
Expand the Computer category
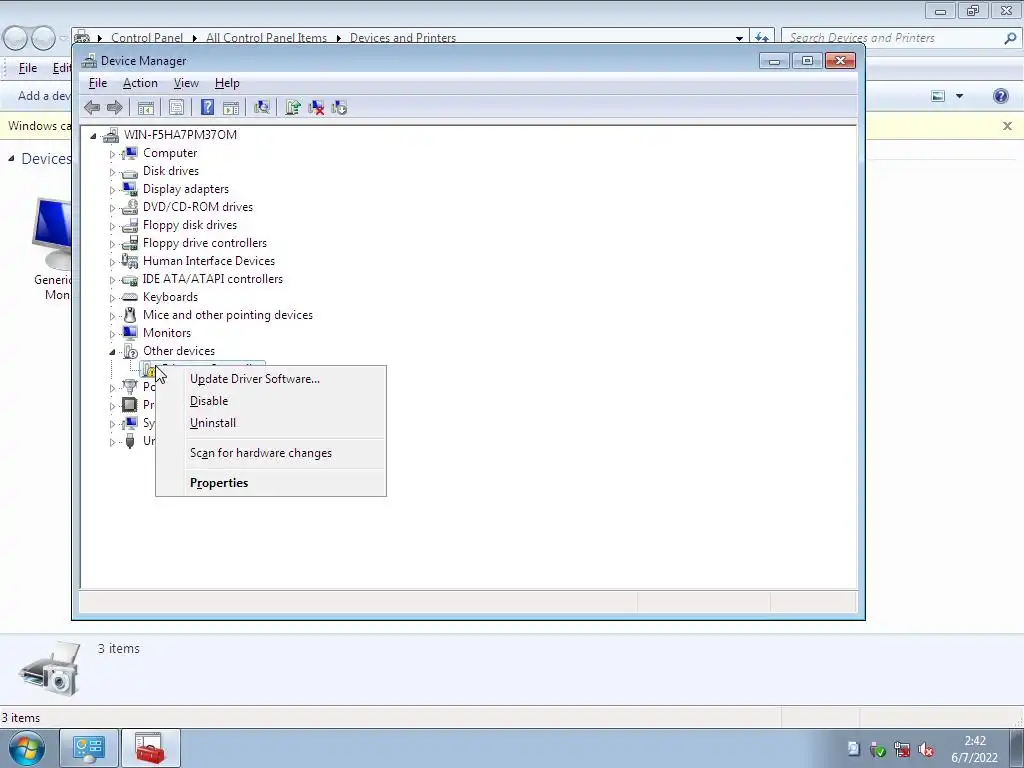pos(112,154)
